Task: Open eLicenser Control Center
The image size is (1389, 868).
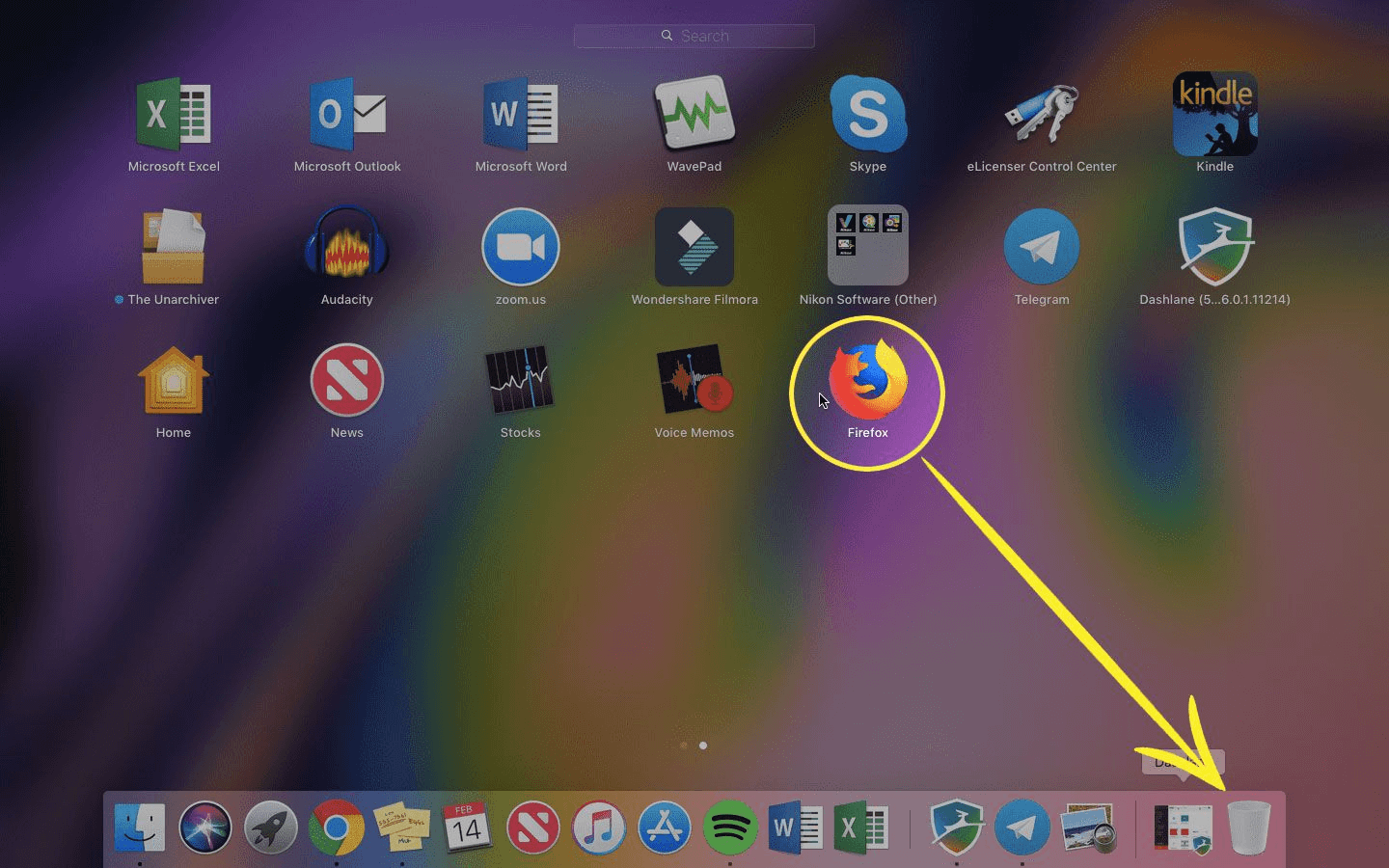Action: (1042, 114)
